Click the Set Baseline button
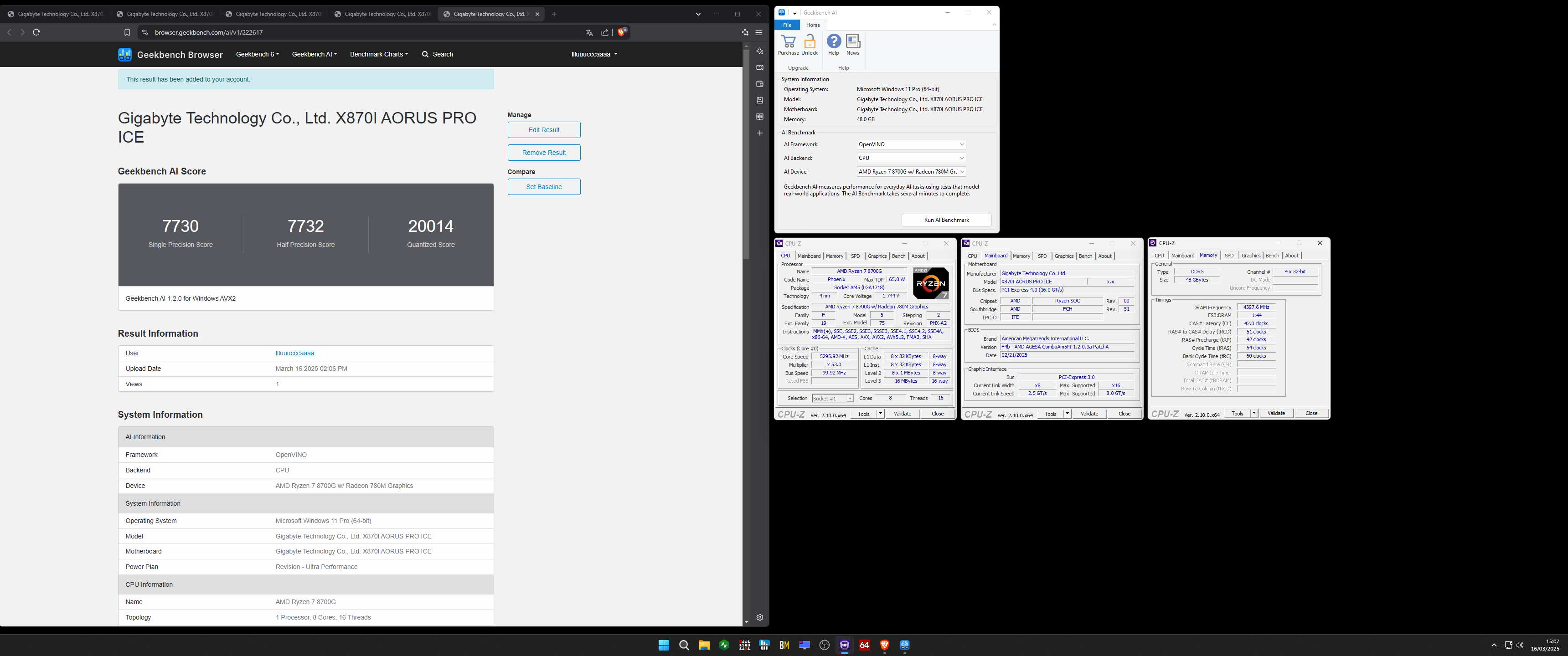The height and width of the screenshot is (656, 1568). tap(544, 187)
